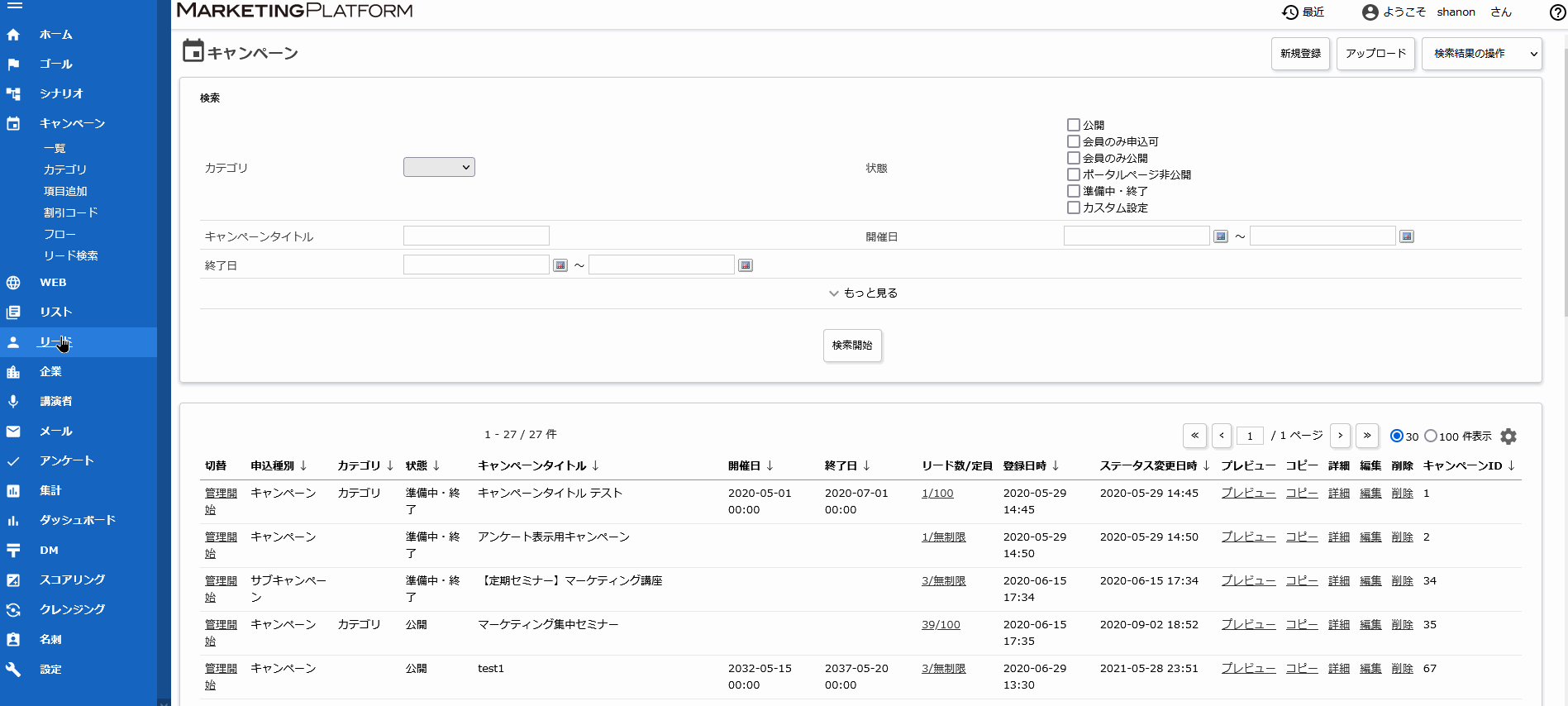Click the home icon in sidebar
Screen dimensions: 1568x706
(x=13, y=35)
